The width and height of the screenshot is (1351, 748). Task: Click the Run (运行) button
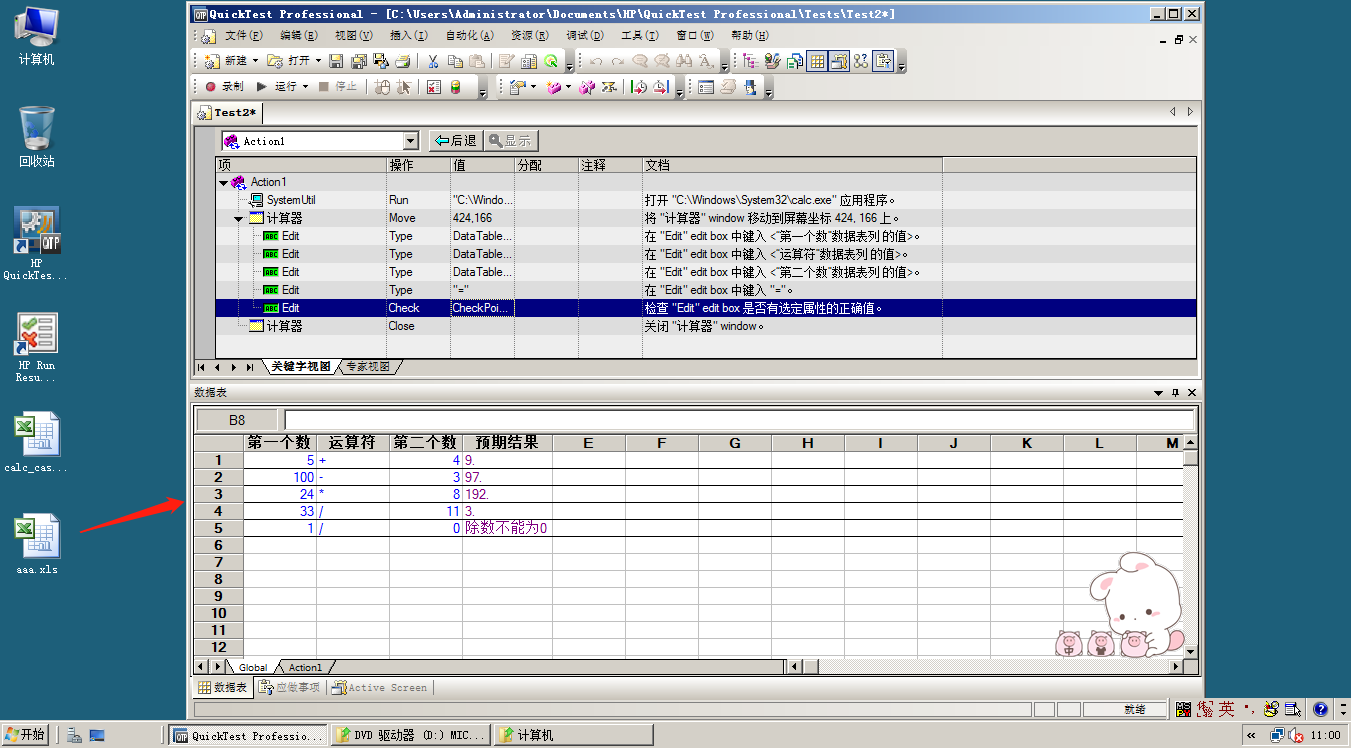[276, 87]
